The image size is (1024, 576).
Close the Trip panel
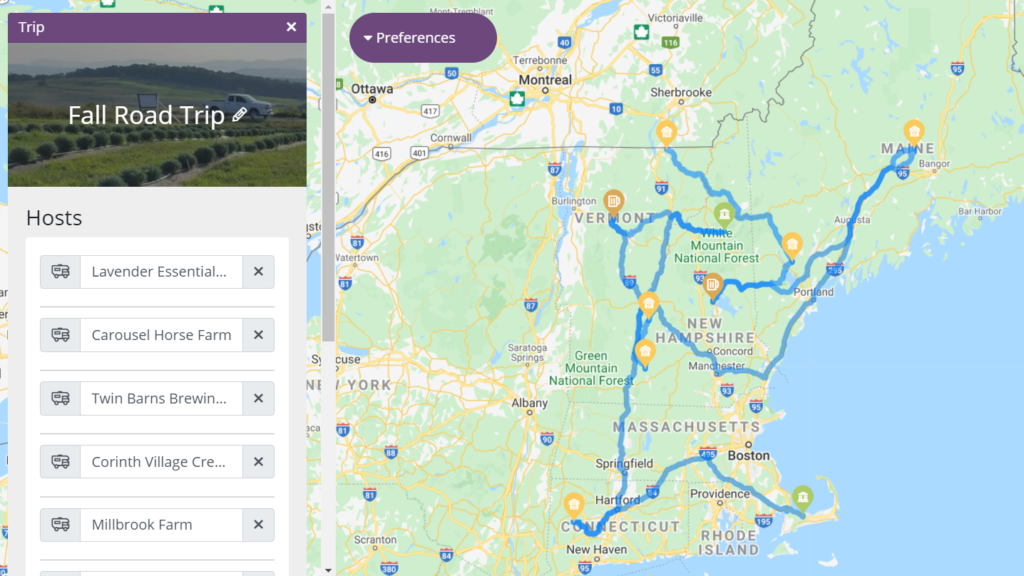[x=291, y=27]
